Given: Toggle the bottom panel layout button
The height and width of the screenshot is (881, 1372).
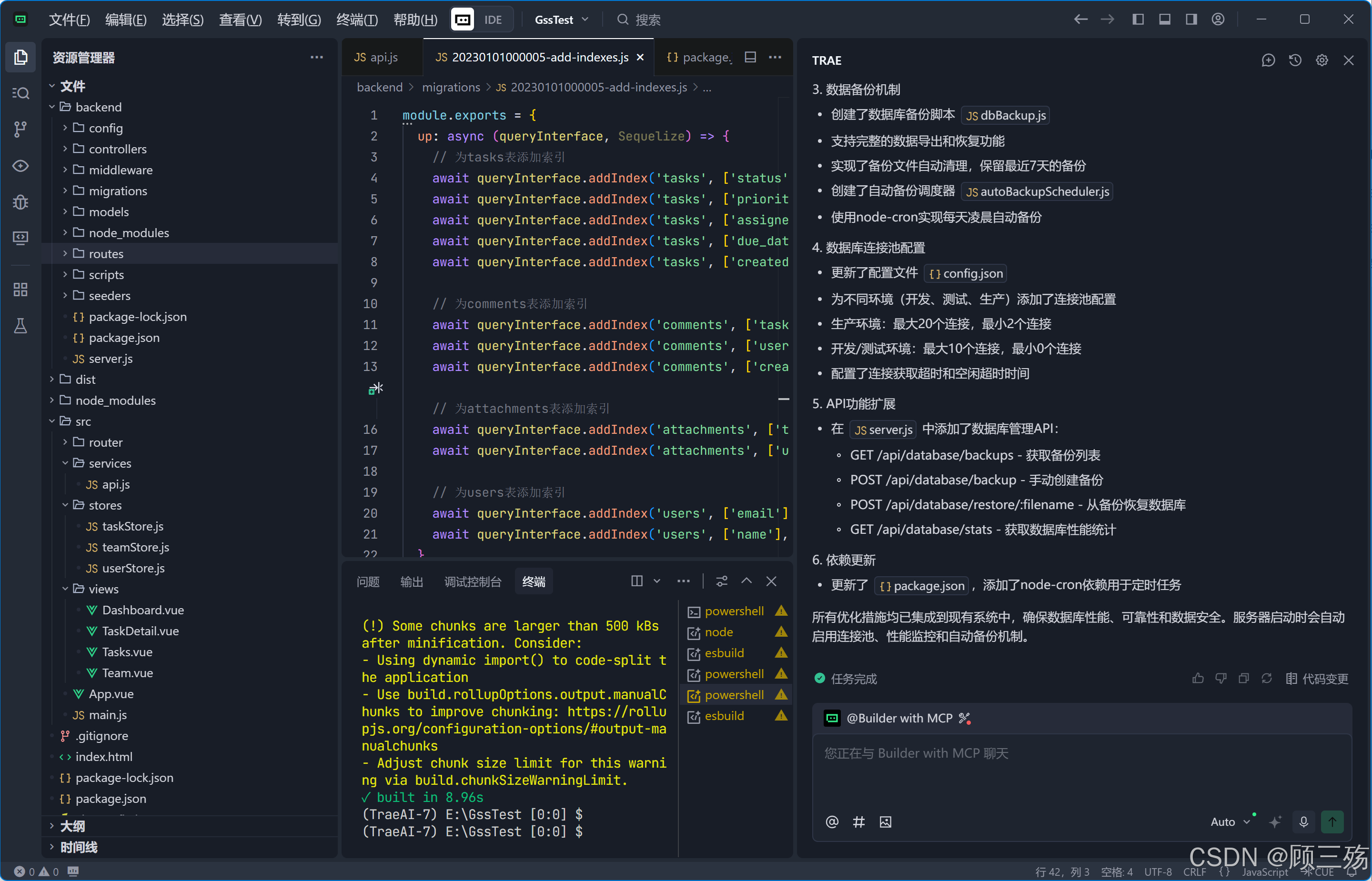Looking at the screenshot, I should pos(1164,20).
